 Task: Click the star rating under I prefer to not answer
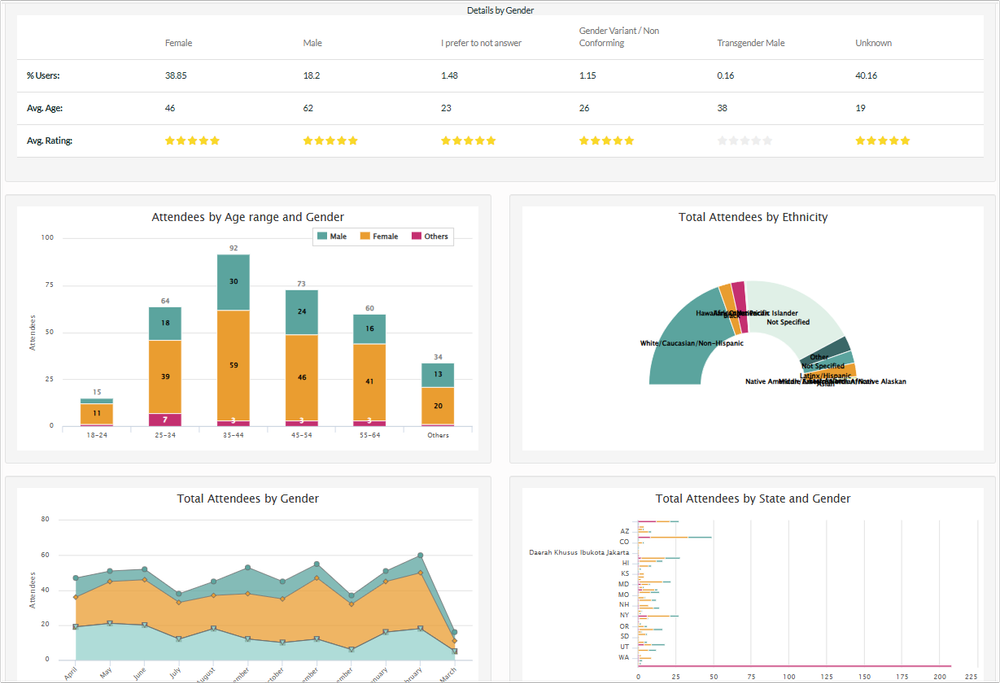click(468, 140)
